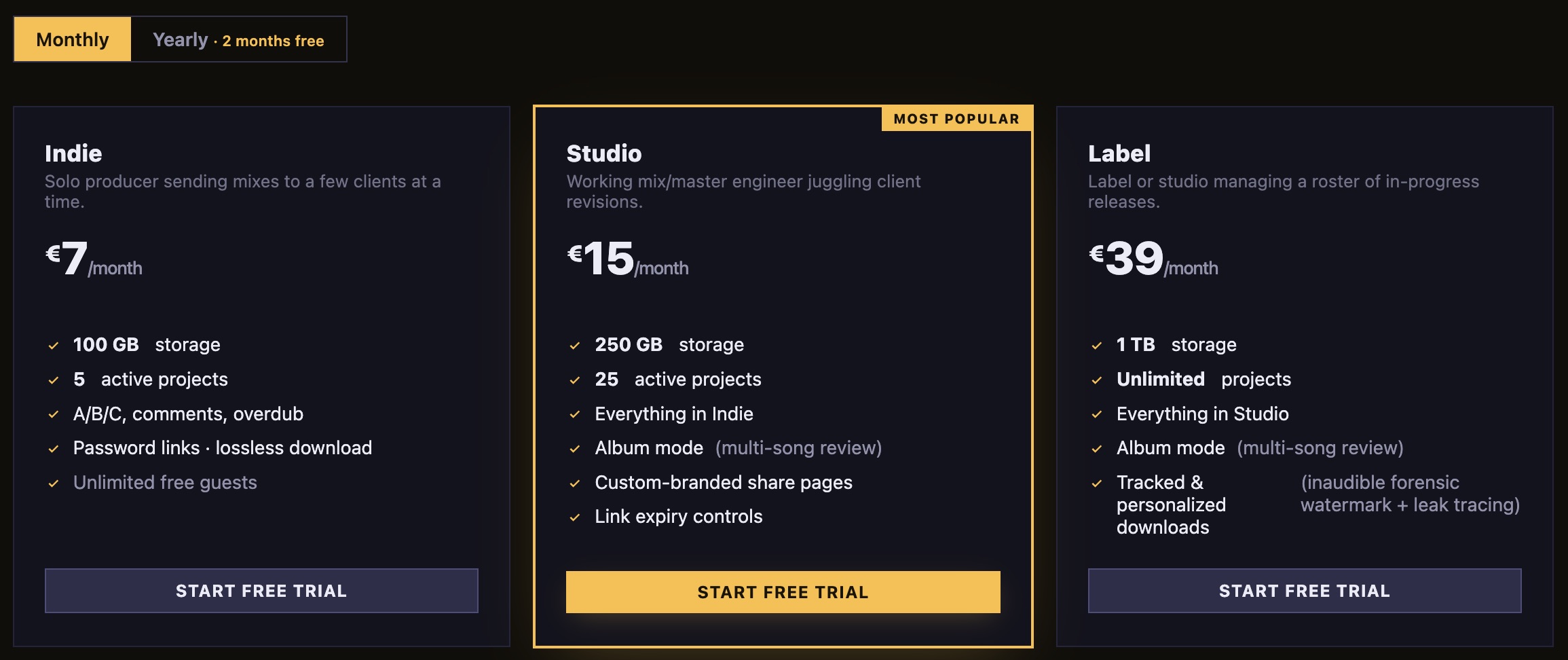Click the Studio plan title
Viewport: 1568px width, 660px height.
coord(604,153)
